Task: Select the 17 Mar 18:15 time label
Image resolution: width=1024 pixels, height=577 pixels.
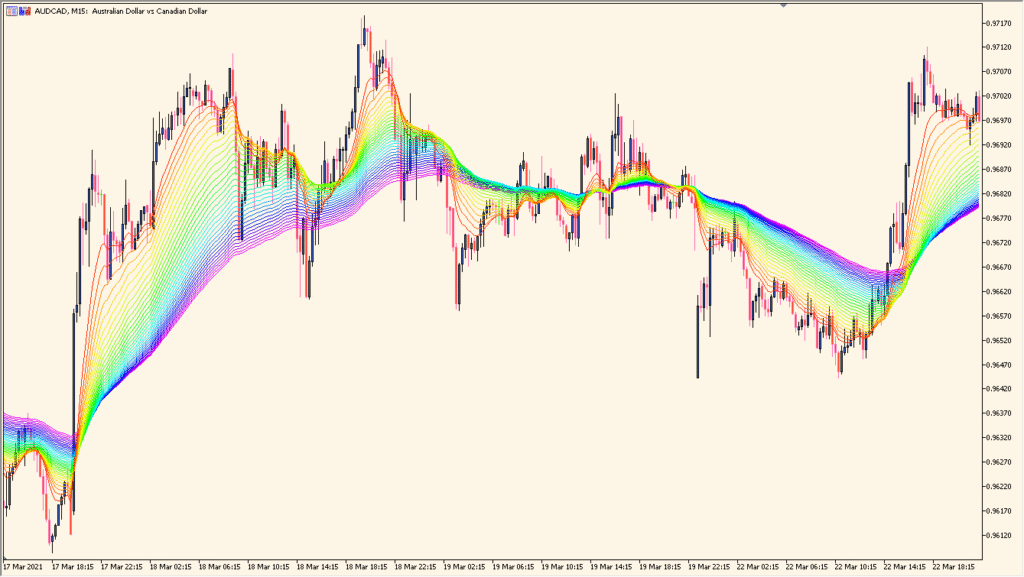Action: coord(72,567)
